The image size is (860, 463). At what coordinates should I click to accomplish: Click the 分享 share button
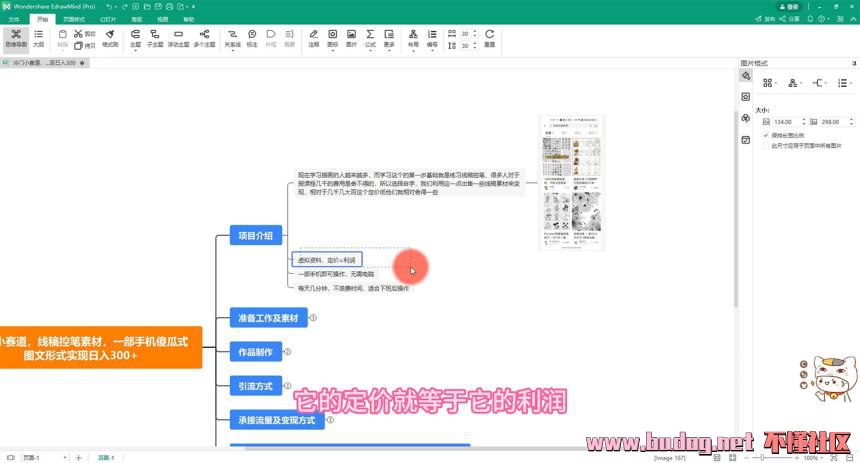click(x=790, y=18)
